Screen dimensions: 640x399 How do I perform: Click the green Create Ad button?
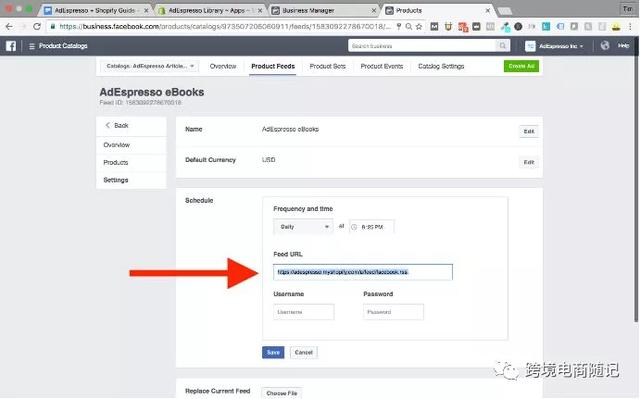(x=521, y=66)
